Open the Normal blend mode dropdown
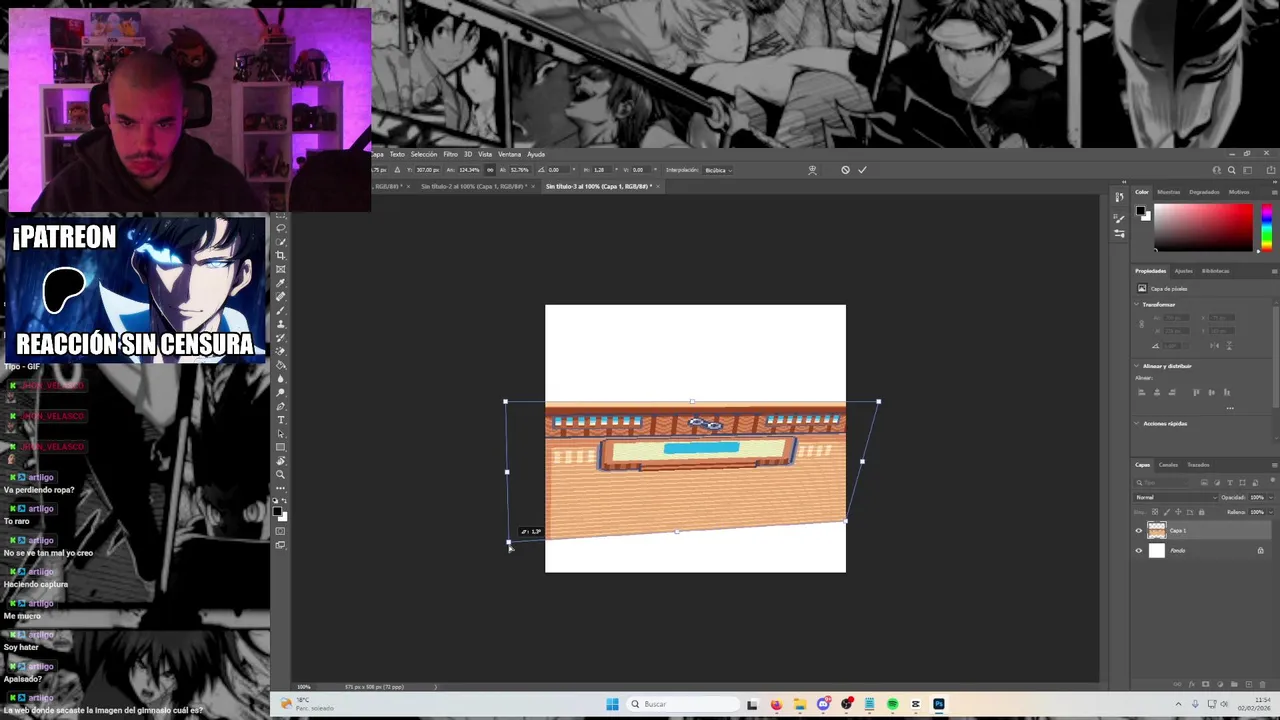Viewport: 1280px width, 720px height. click(1176, 497)
